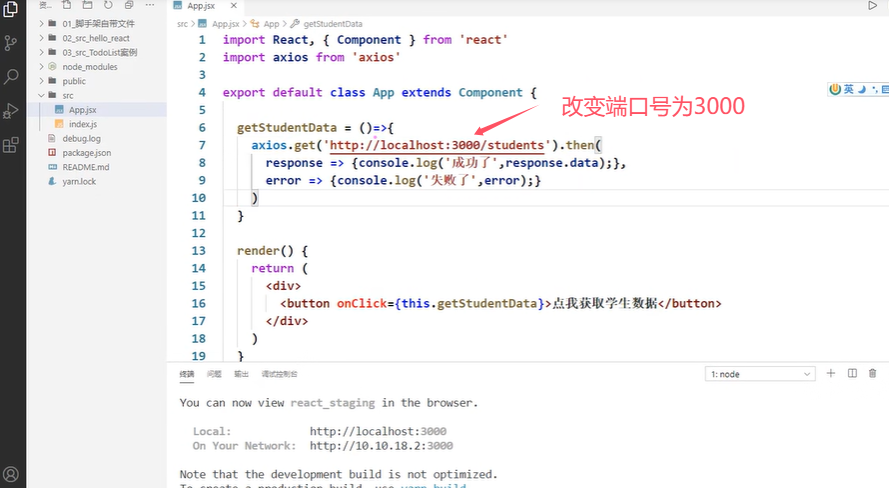
Task: Open explorer more actions ellipsis menu
Action: coord(149,5)
